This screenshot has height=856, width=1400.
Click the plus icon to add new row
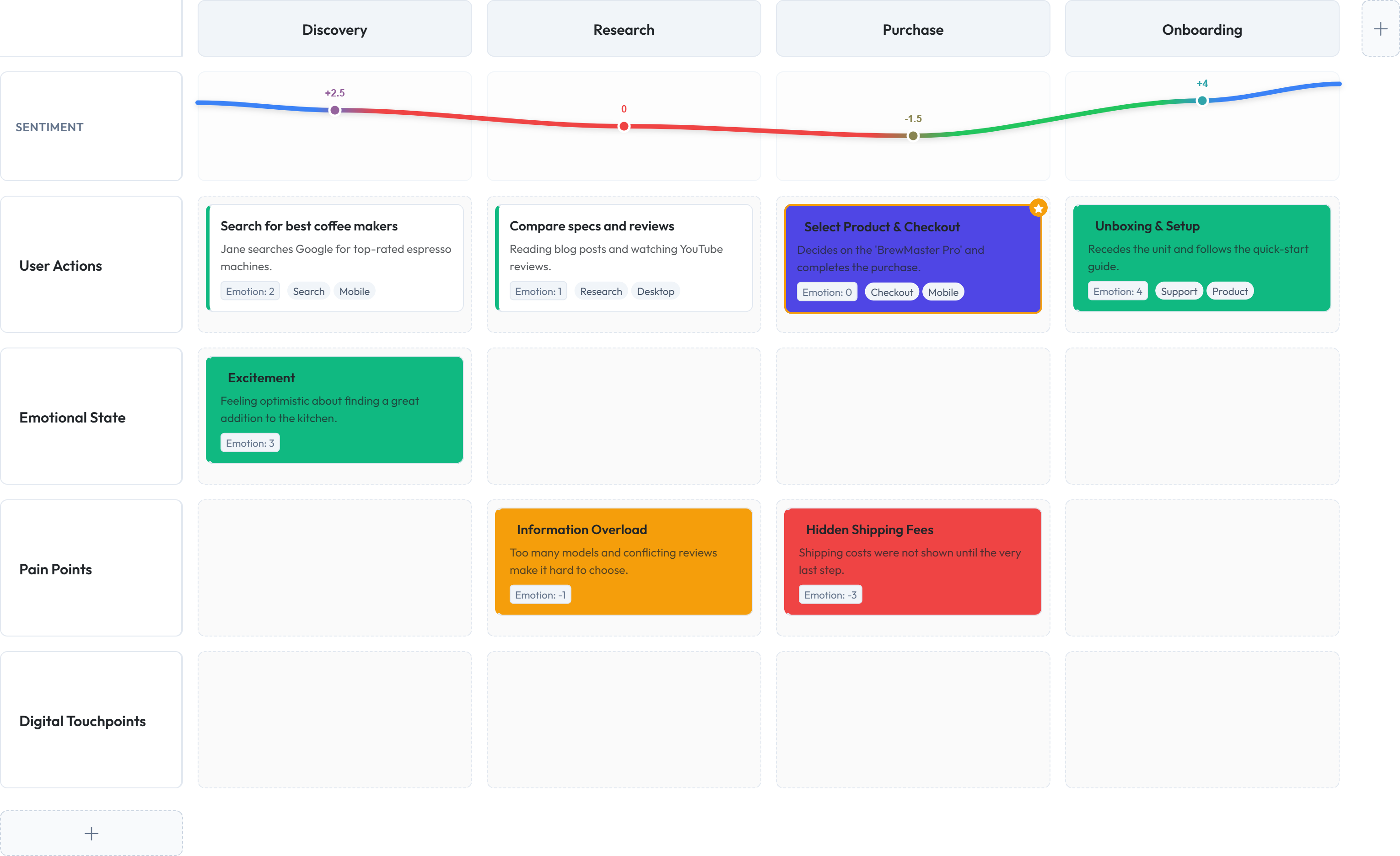[x=92, y=833]
